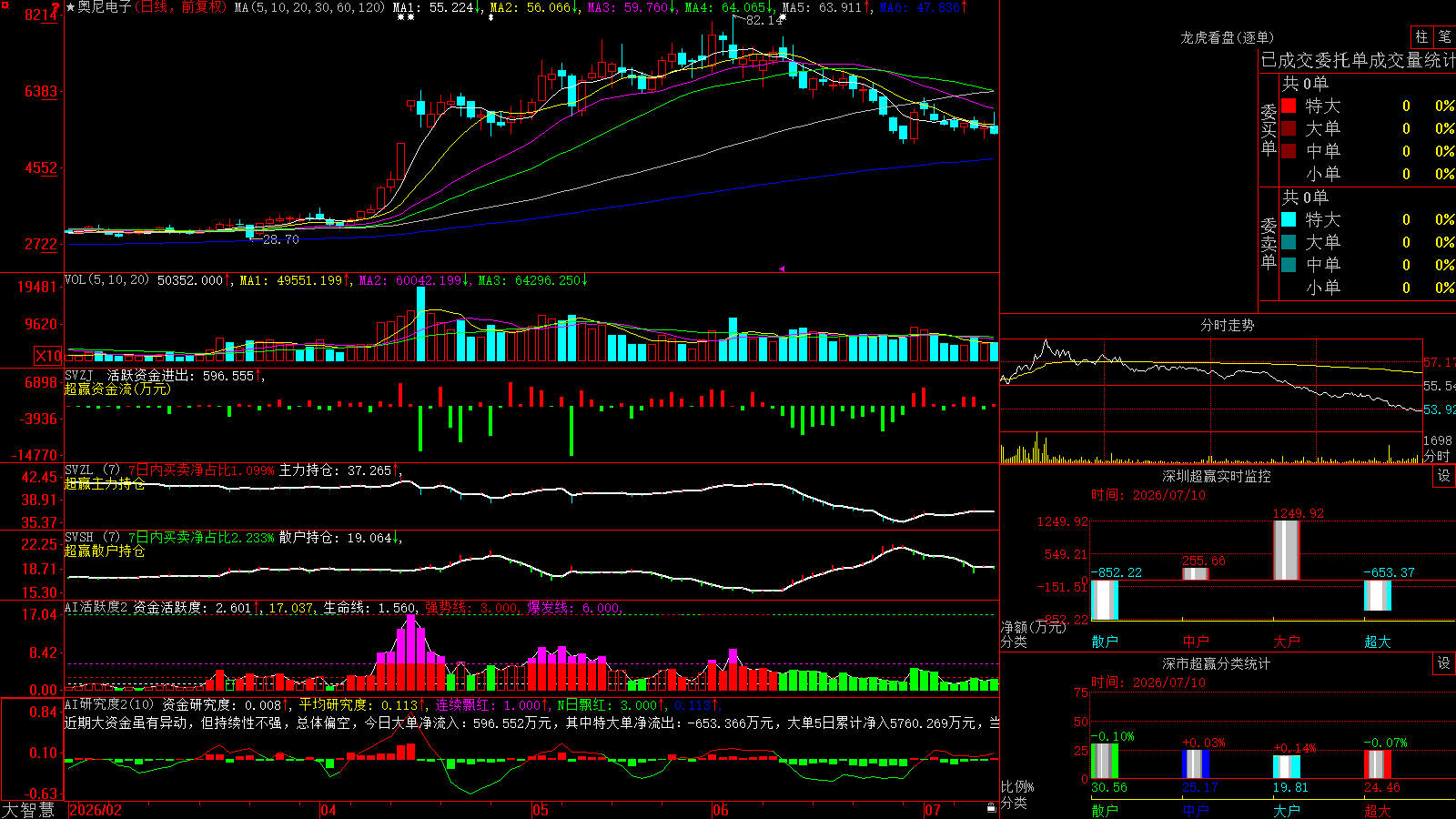Screen dimensions: 1456x819
Task: Click the VOL(5,10,20) indicator label
Action: pos(107,279)
